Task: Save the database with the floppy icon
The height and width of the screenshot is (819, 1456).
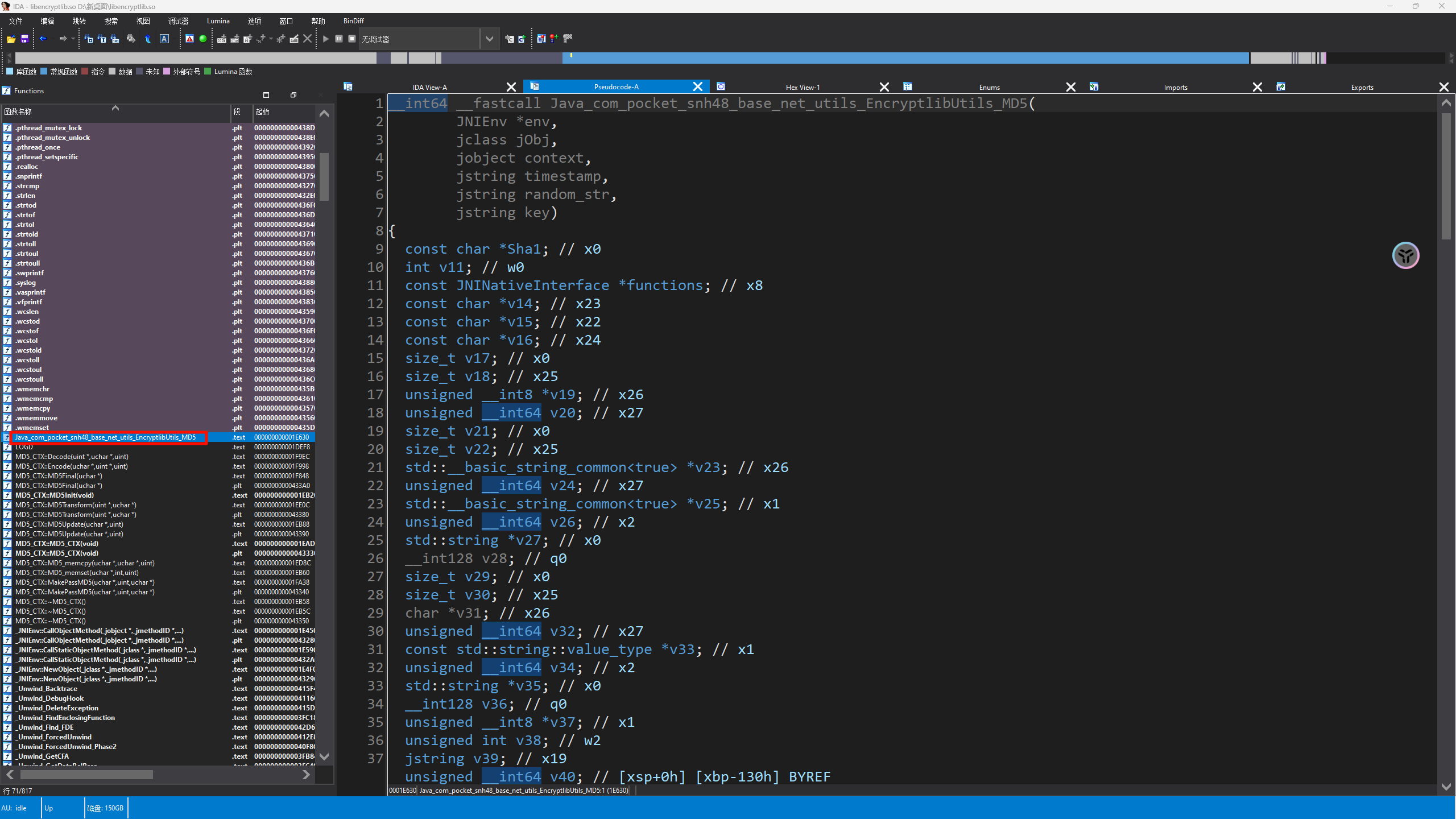Action: click(x=24, y=39)
